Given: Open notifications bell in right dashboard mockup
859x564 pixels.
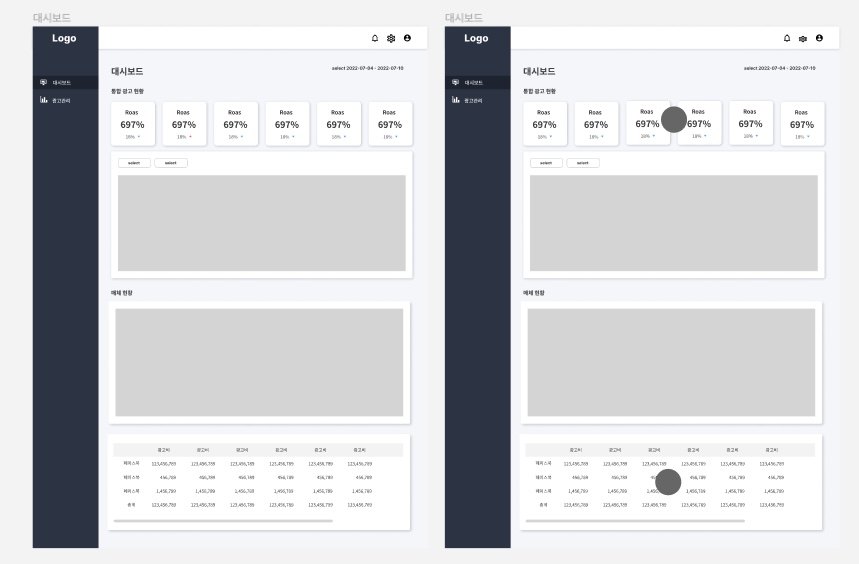Looking at the screenshot, I should [787, 38].
